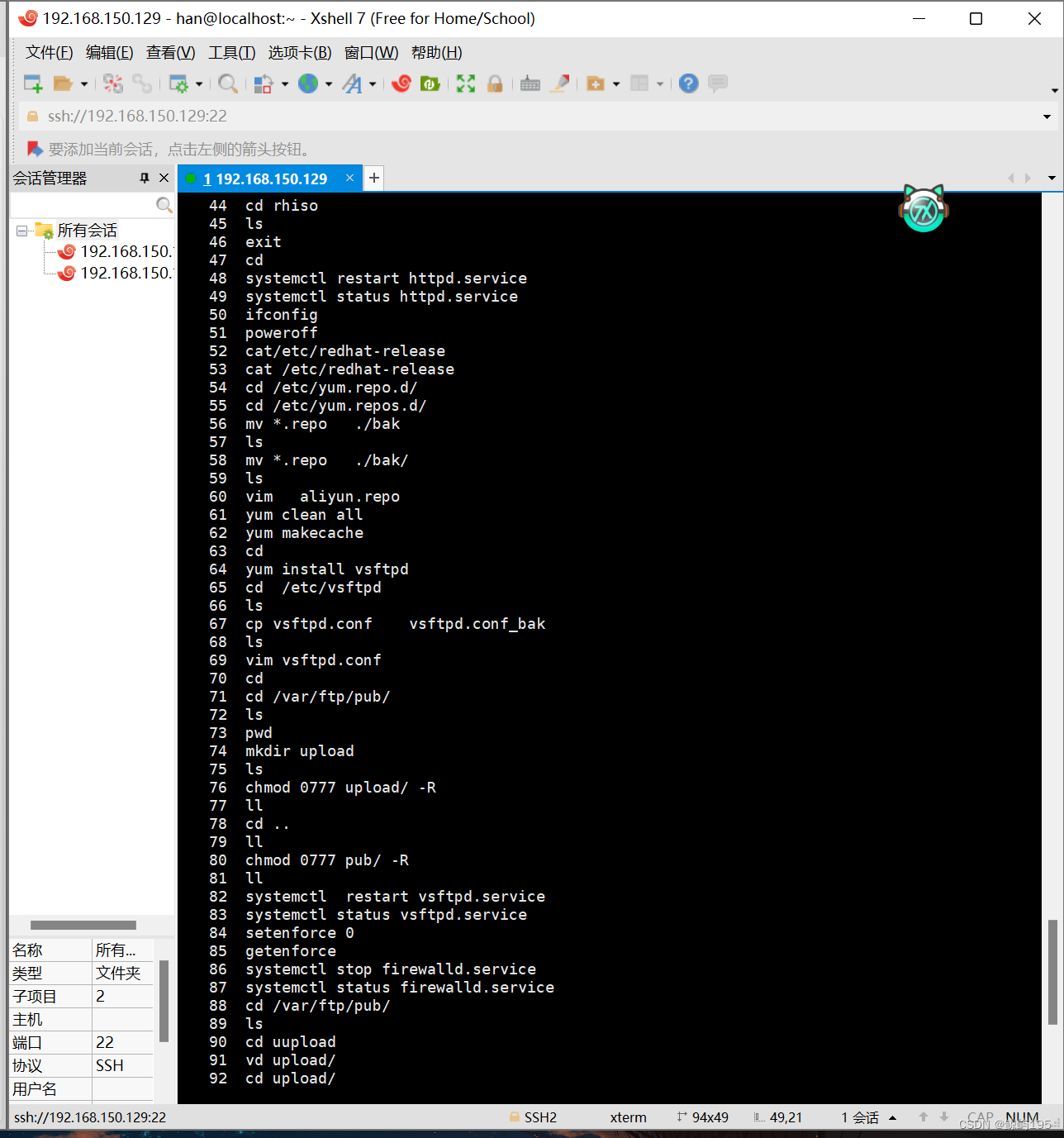The image size is (1064, 1138).
Task: Pin the session manager panel
Action: click(145, 179)
